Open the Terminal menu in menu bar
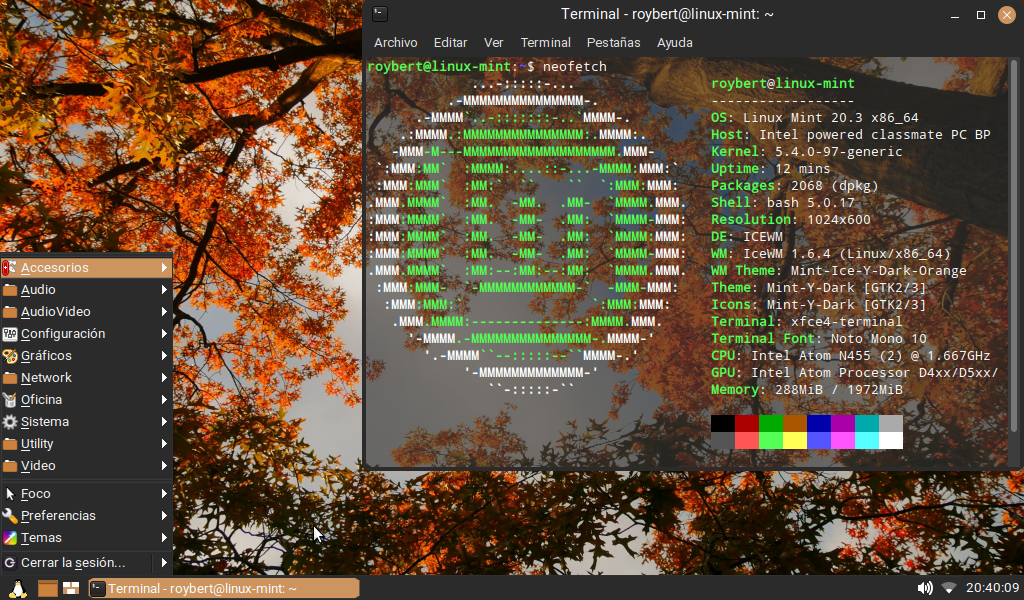Image resolution: width=1024 pixels, height=600 pixels. click(x=545, y=42)
